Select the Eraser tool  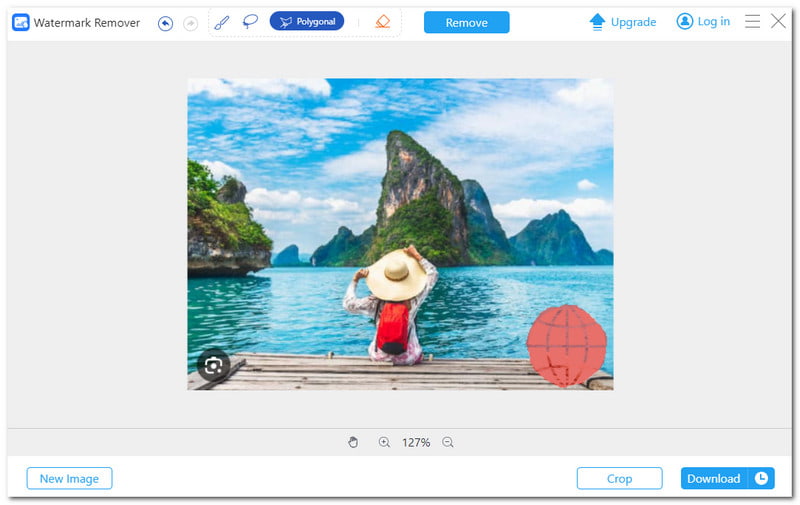click(x=382, y=22)
